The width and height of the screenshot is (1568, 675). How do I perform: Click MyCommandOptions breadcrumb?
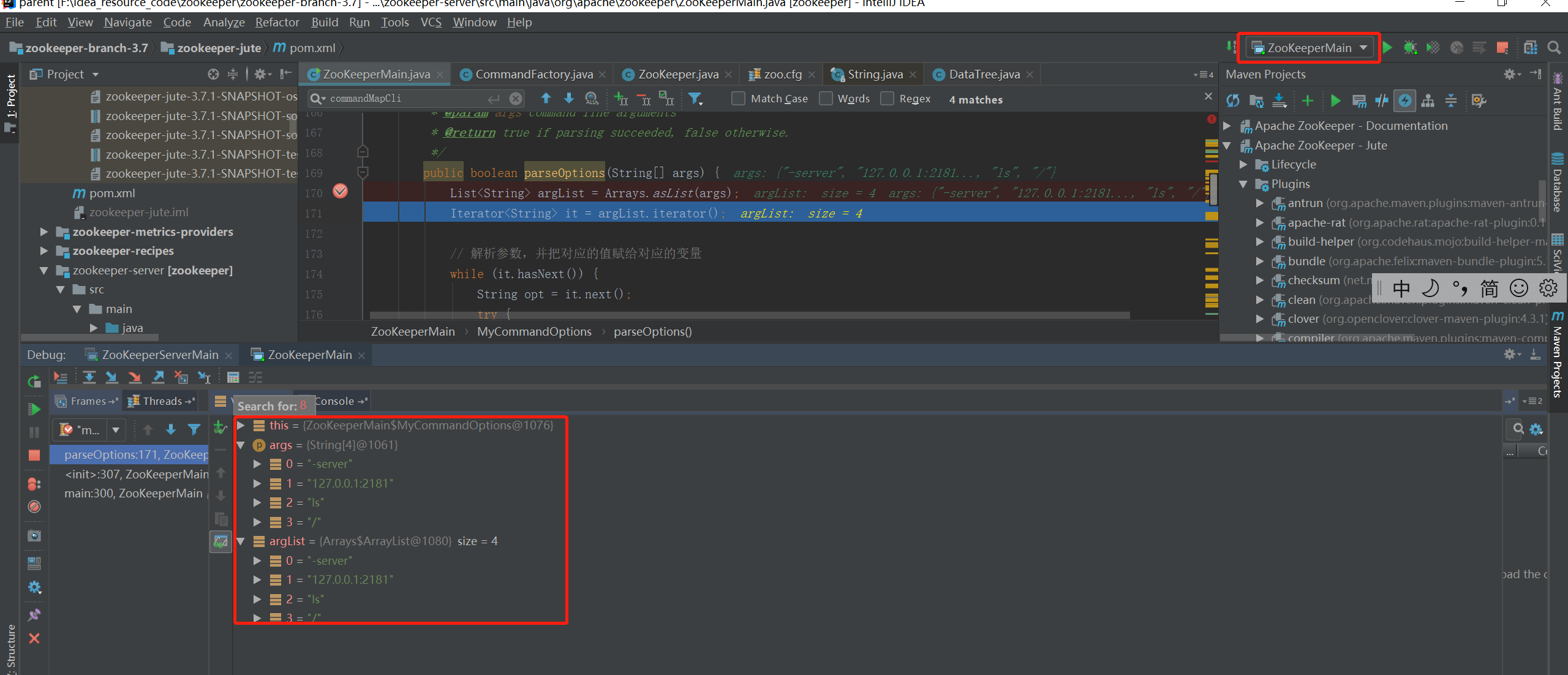[x=534, y=331]
